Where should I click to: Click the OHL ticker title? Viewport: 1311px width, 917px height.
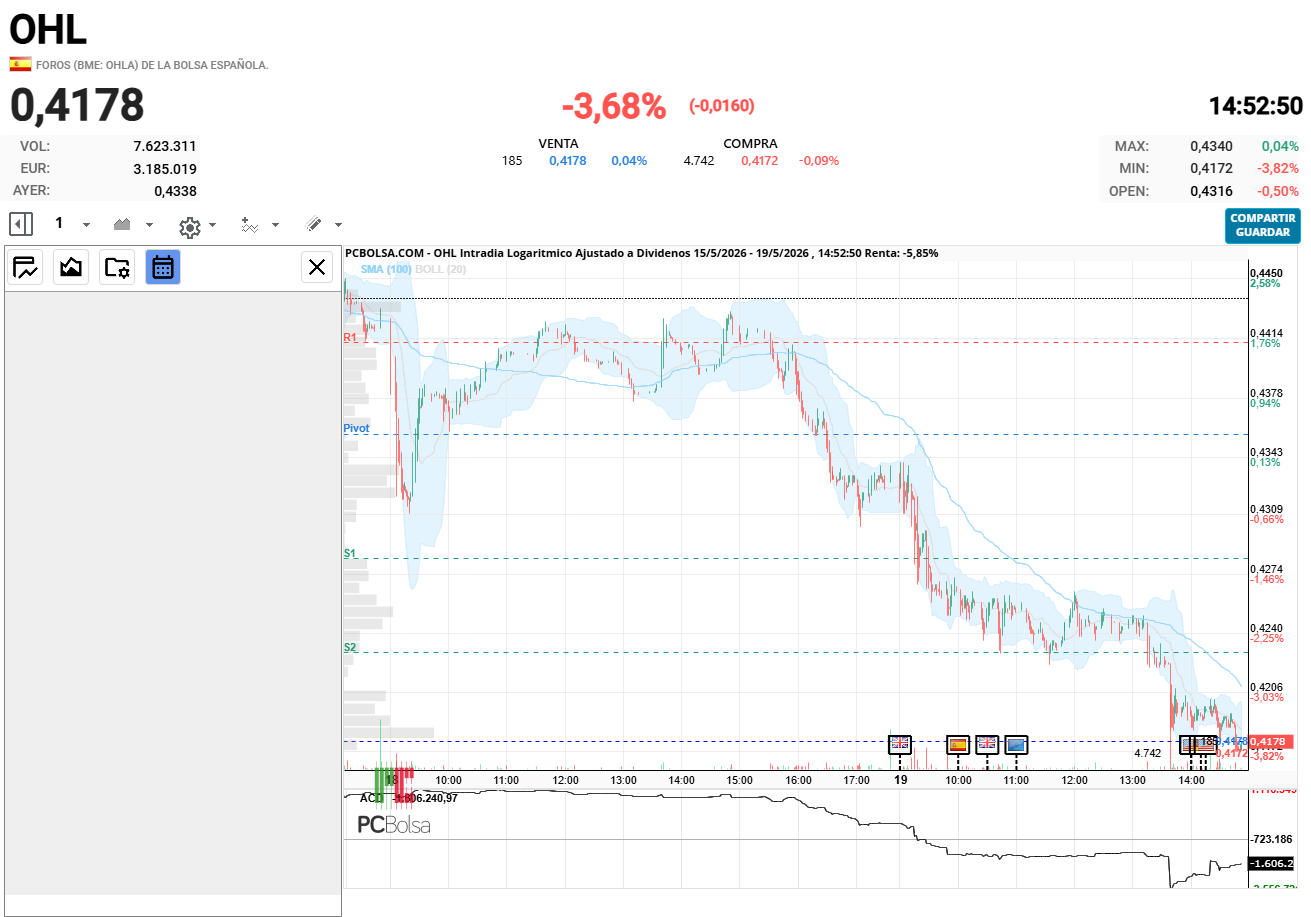[x=48, y=30]
